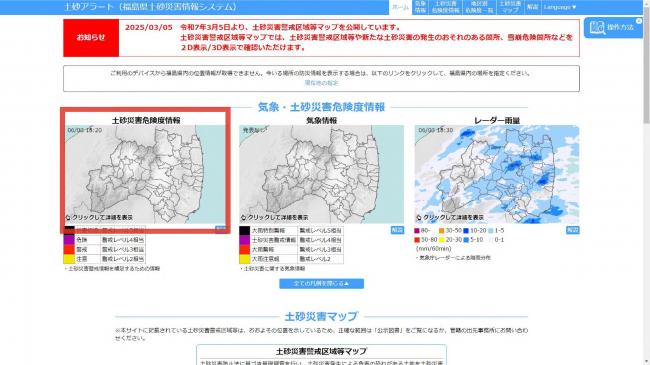The image size is (650, 365).
Task: Click 警戒レベル3相当 cell in 大雨警報 row
Action: pos(320,249)
